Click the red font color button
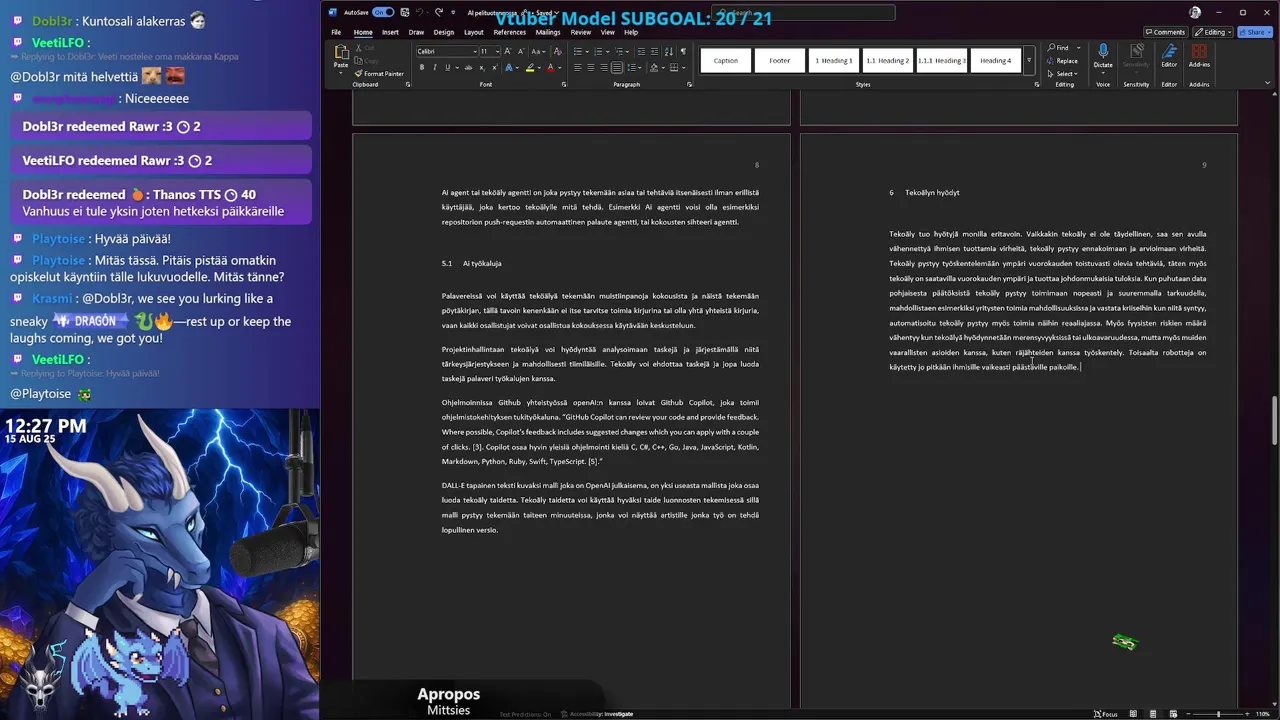The image size is (1280, 720). point(551,67)
